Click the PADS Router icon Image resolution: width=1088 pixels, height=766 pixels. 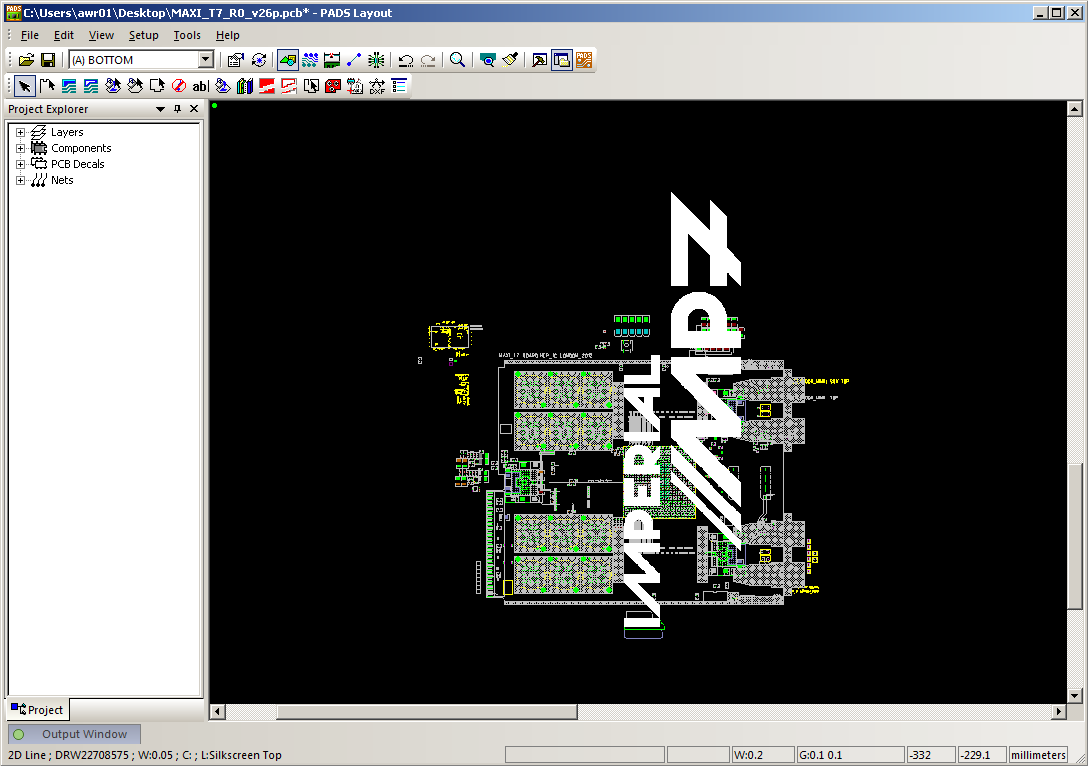click(x=584, y=60)
